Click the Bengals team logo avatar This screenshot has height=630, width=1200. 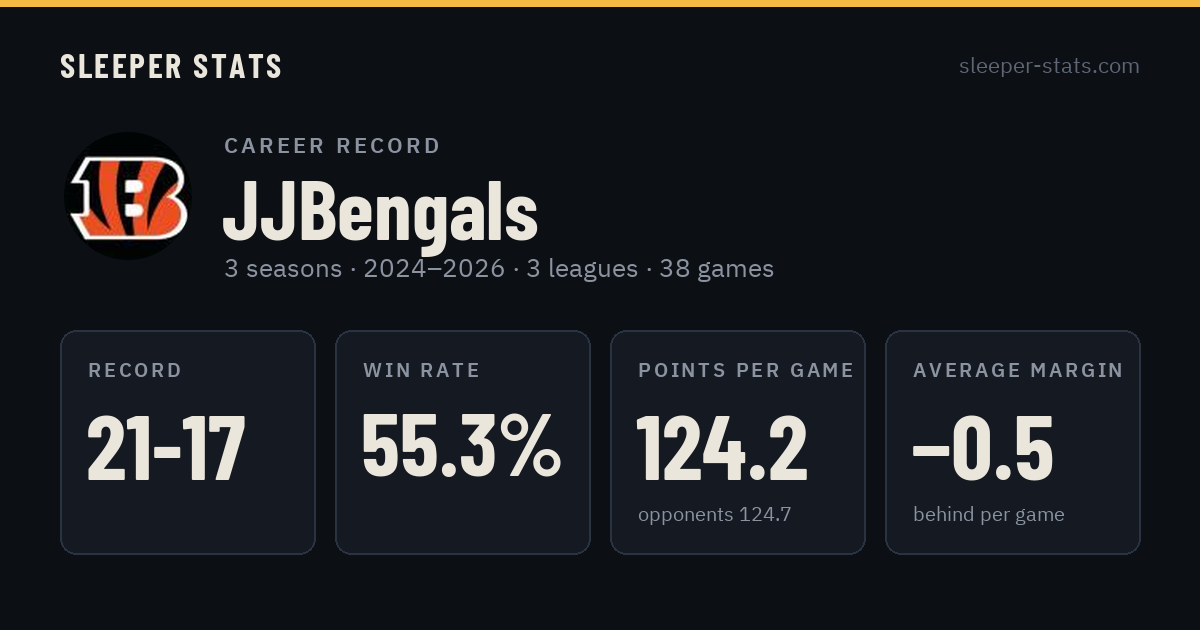(128, 196)
